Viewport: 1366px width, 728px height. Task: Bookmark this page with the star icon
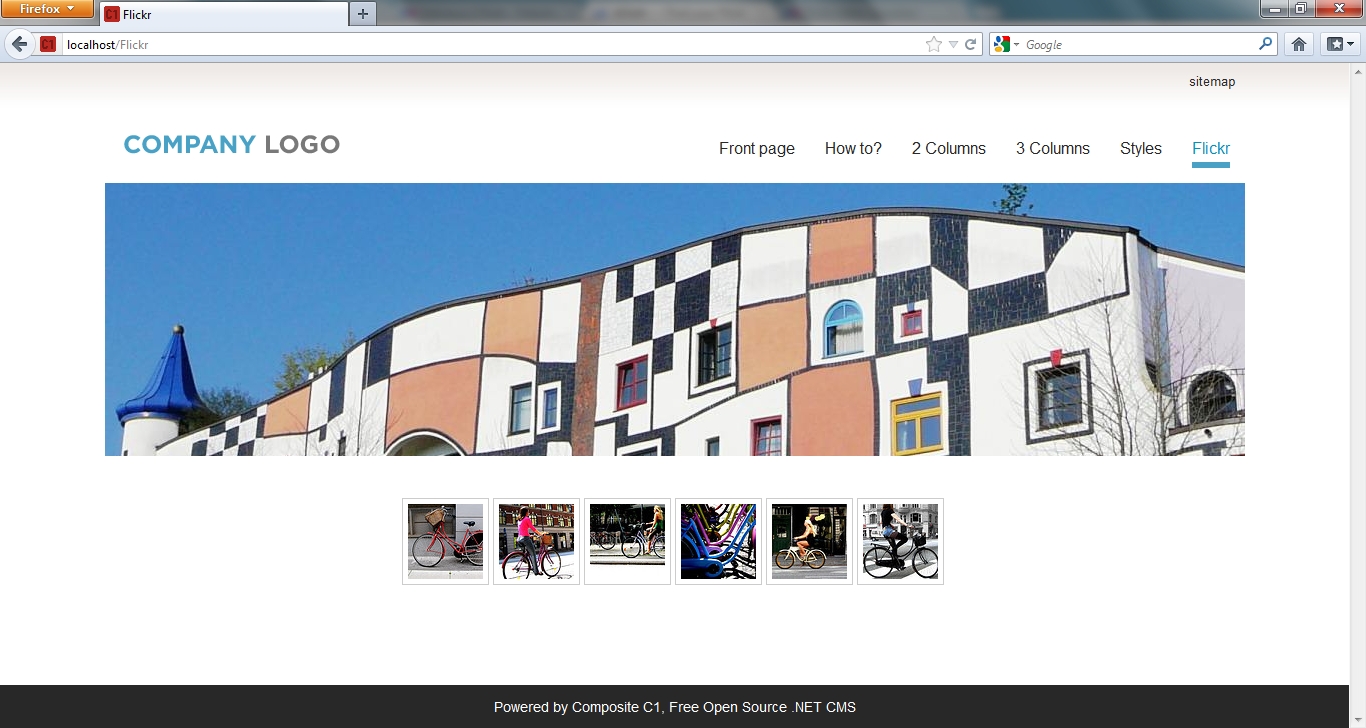(x=933, y=44)
